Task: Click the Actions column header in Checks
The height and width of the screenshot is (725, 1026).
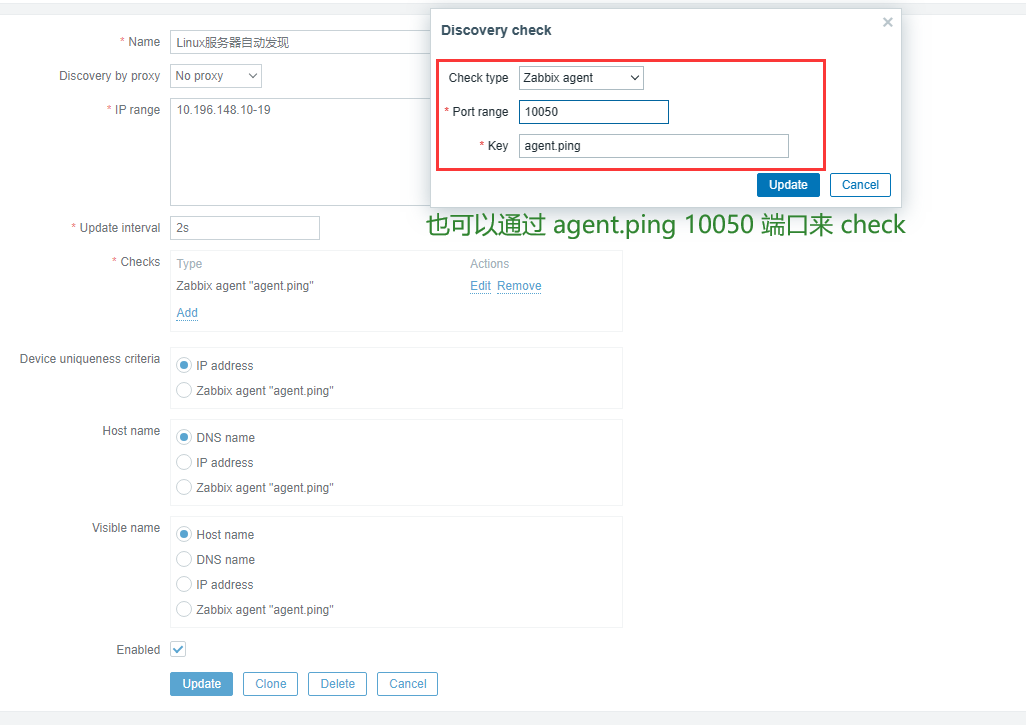Action: (489, 264)
